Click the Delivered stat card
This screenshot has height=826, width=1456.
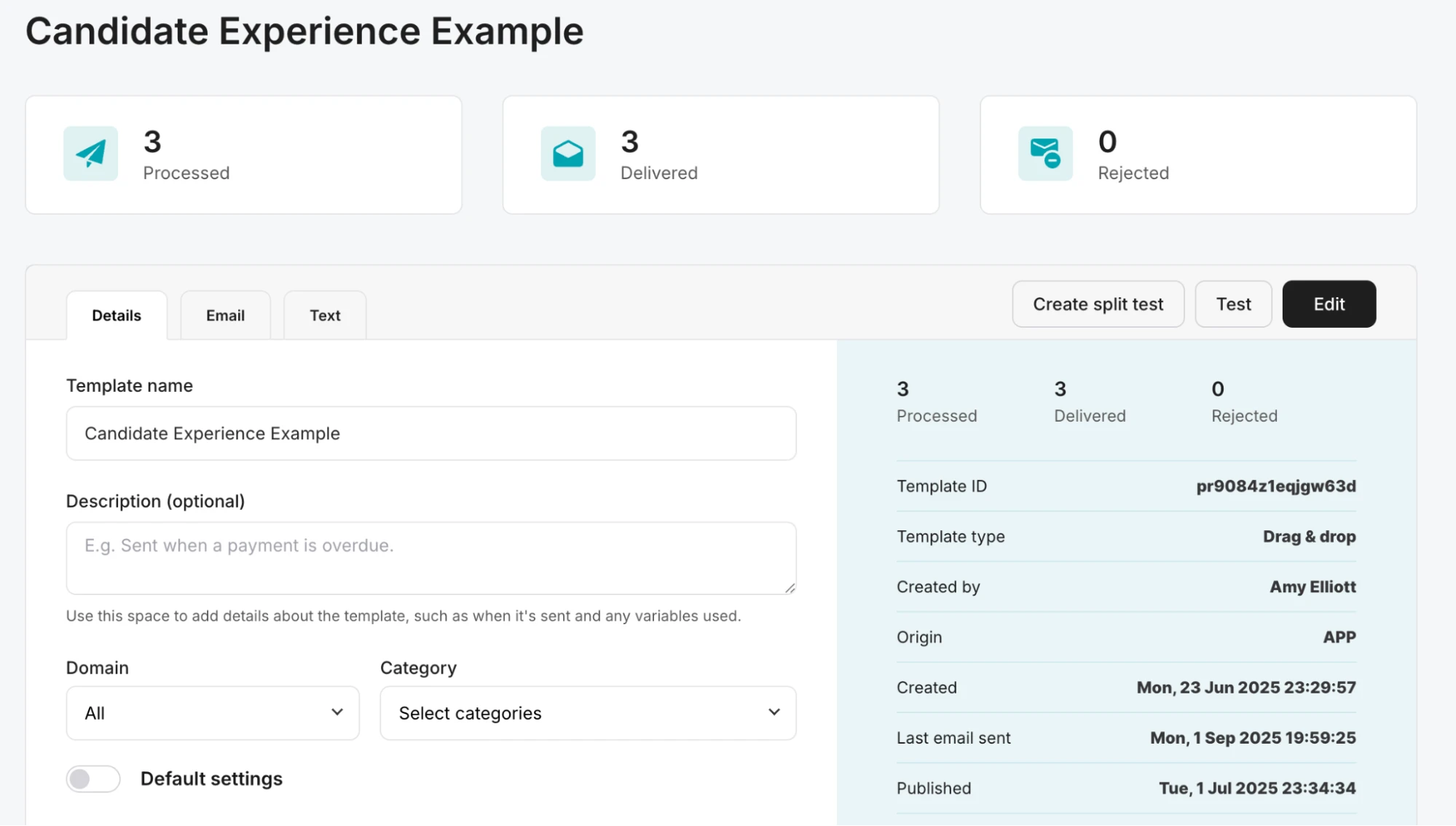click(x=720, y=154)
